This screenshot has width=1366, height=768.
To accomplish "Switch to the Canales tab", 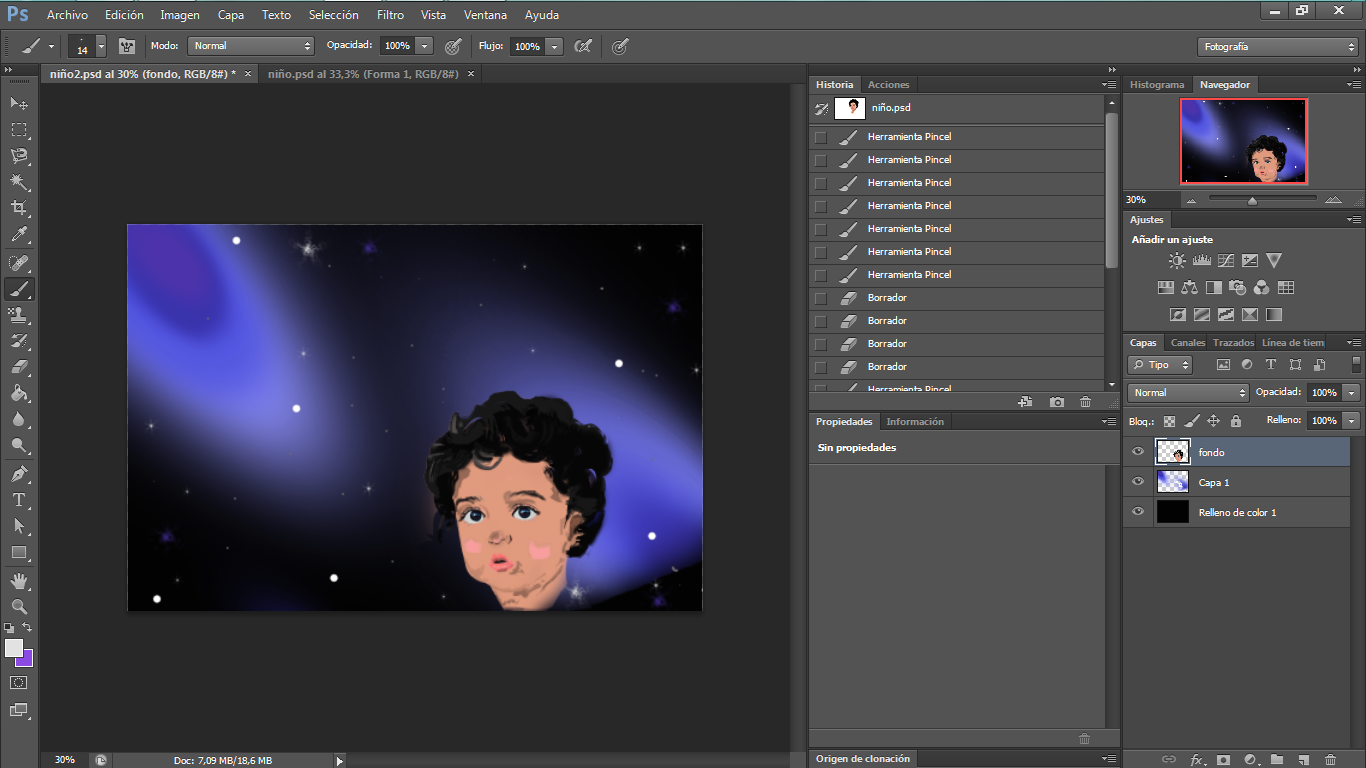I will pyautogui.click(x=1188, y=343).
